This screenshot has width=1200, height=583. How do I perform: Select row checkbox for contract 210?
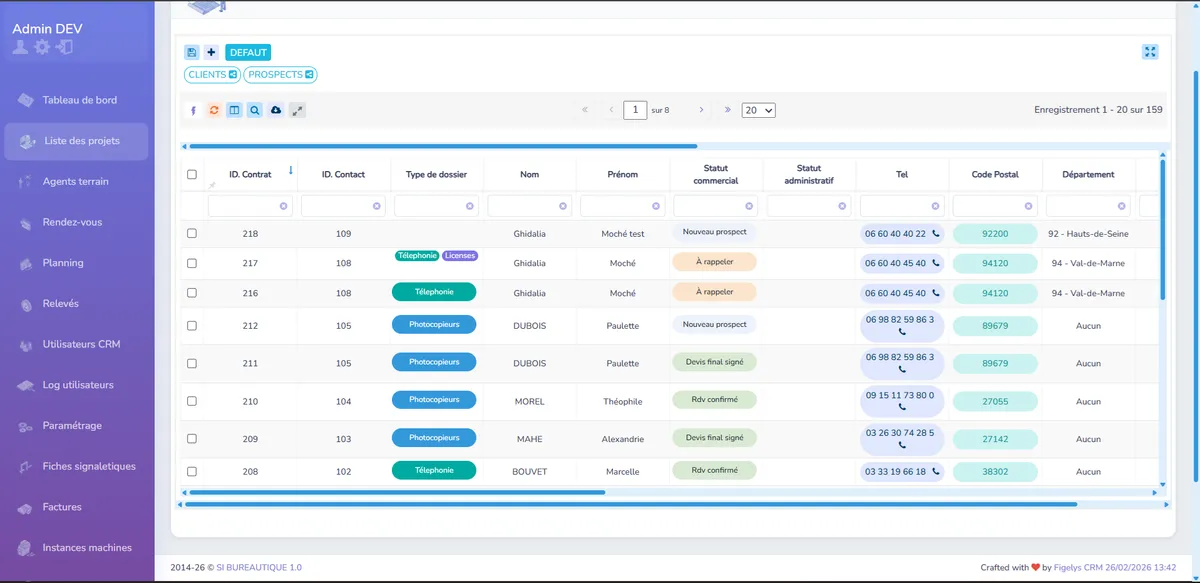point(192,402)
